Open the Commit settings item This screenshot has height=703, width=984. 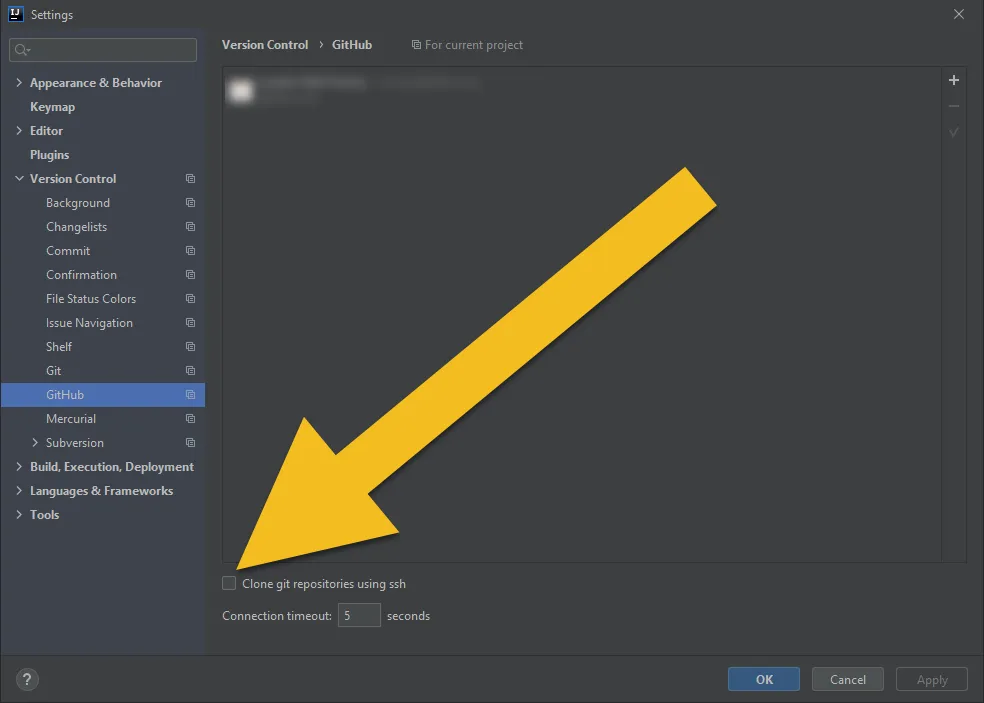tap(68, 250)
